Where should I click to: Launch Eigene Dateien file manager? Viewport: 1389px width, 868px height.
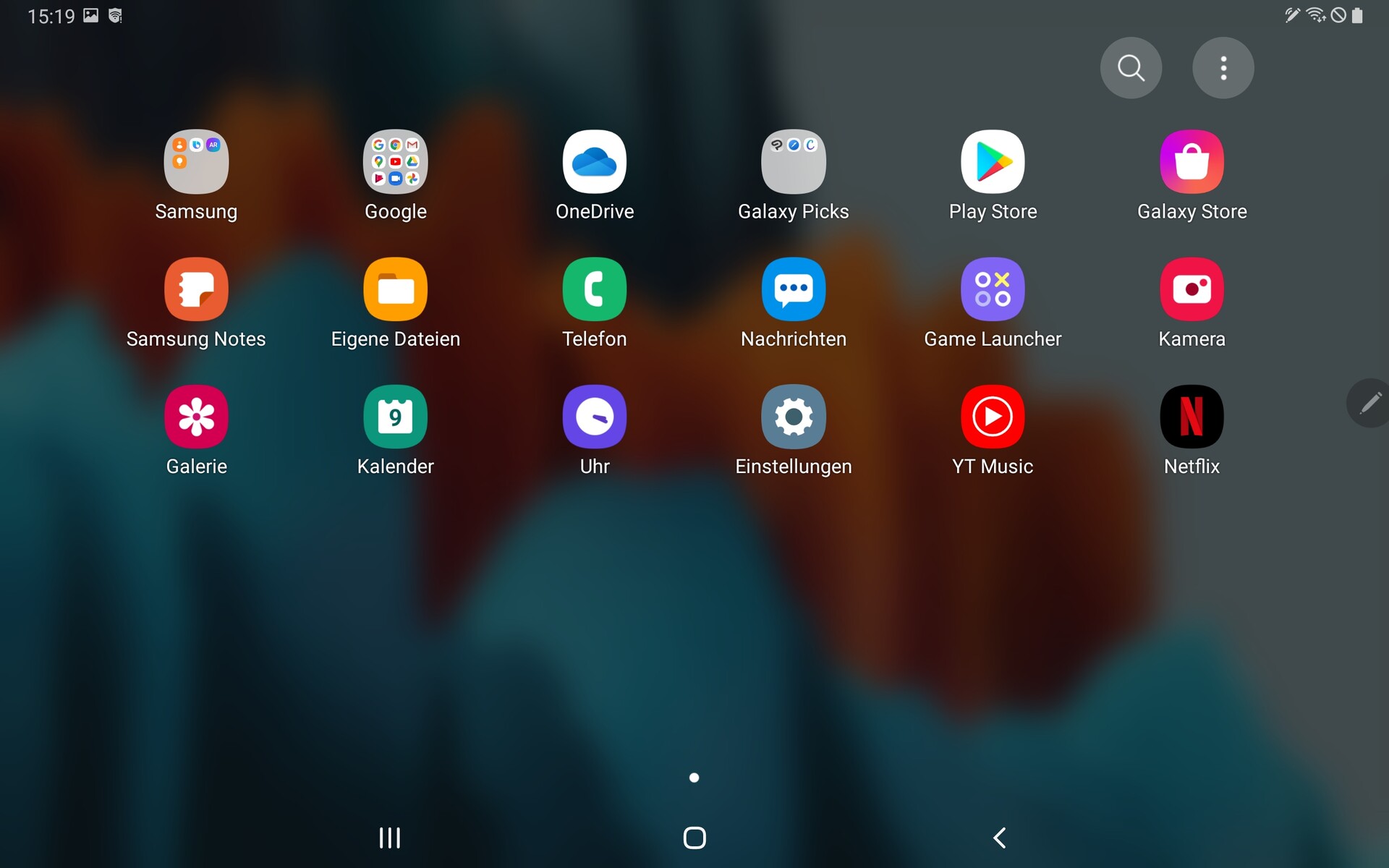pyautogui.click(x=395, y=289)
